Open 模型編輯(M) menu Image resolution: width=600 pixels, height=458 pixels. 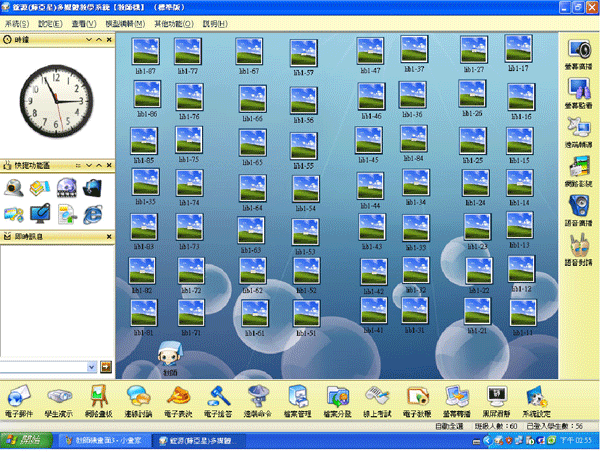point(125,24)
